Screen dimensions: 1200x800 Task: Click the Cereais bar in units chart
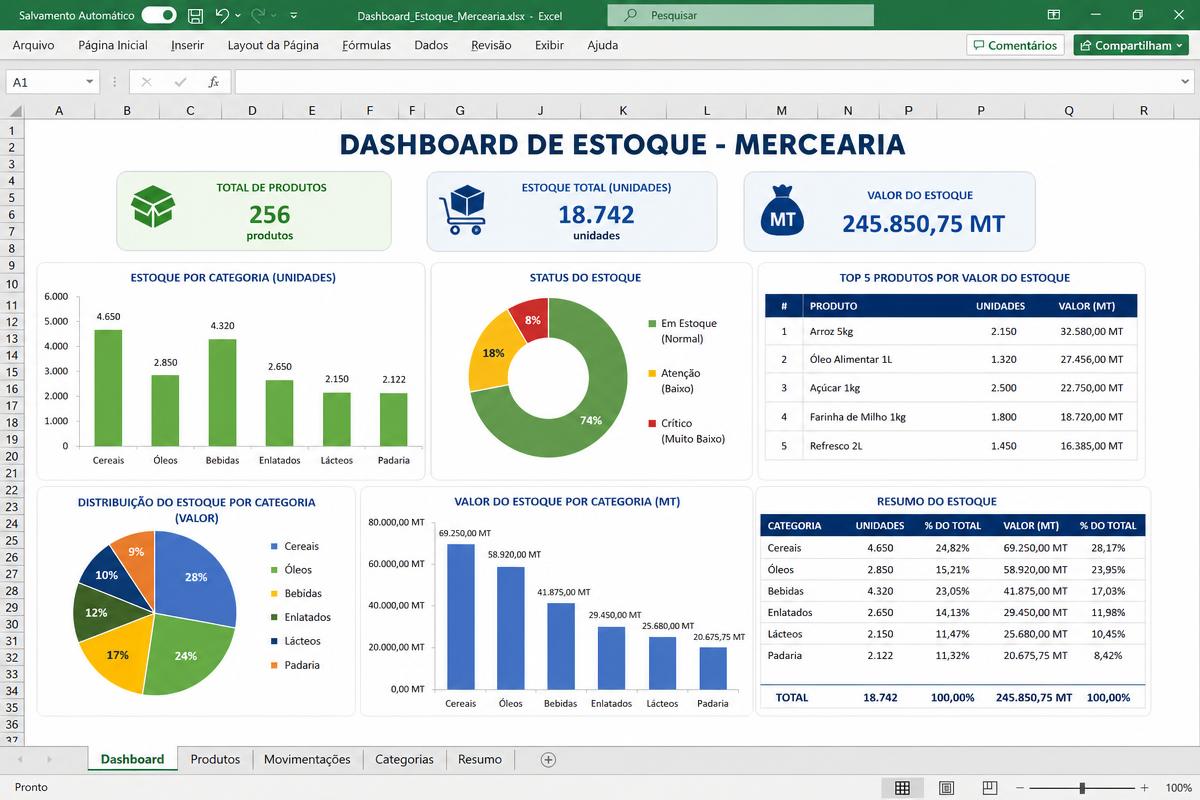point(108,388)
